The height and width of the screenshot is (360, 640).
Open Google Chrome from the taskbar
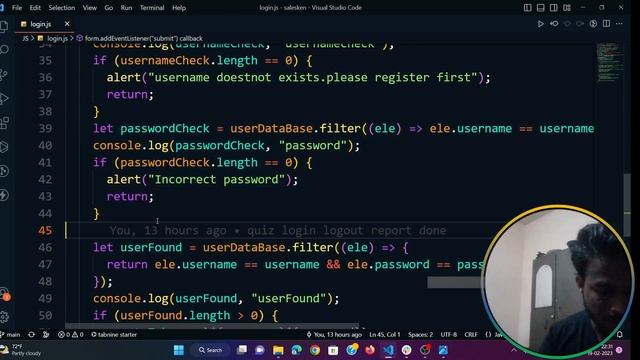[x=315, y=350]
